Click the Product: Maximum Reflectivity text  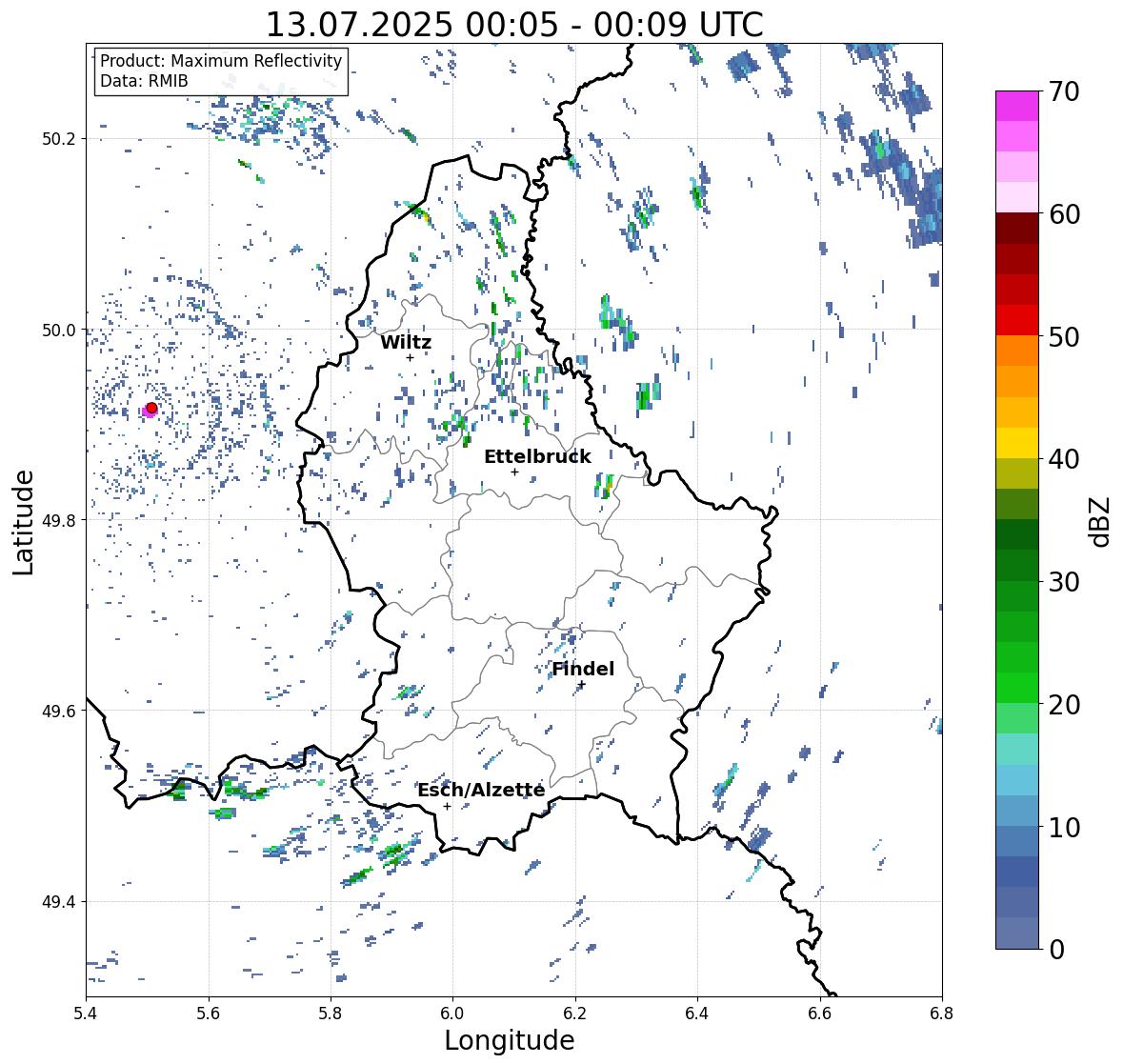221,61
